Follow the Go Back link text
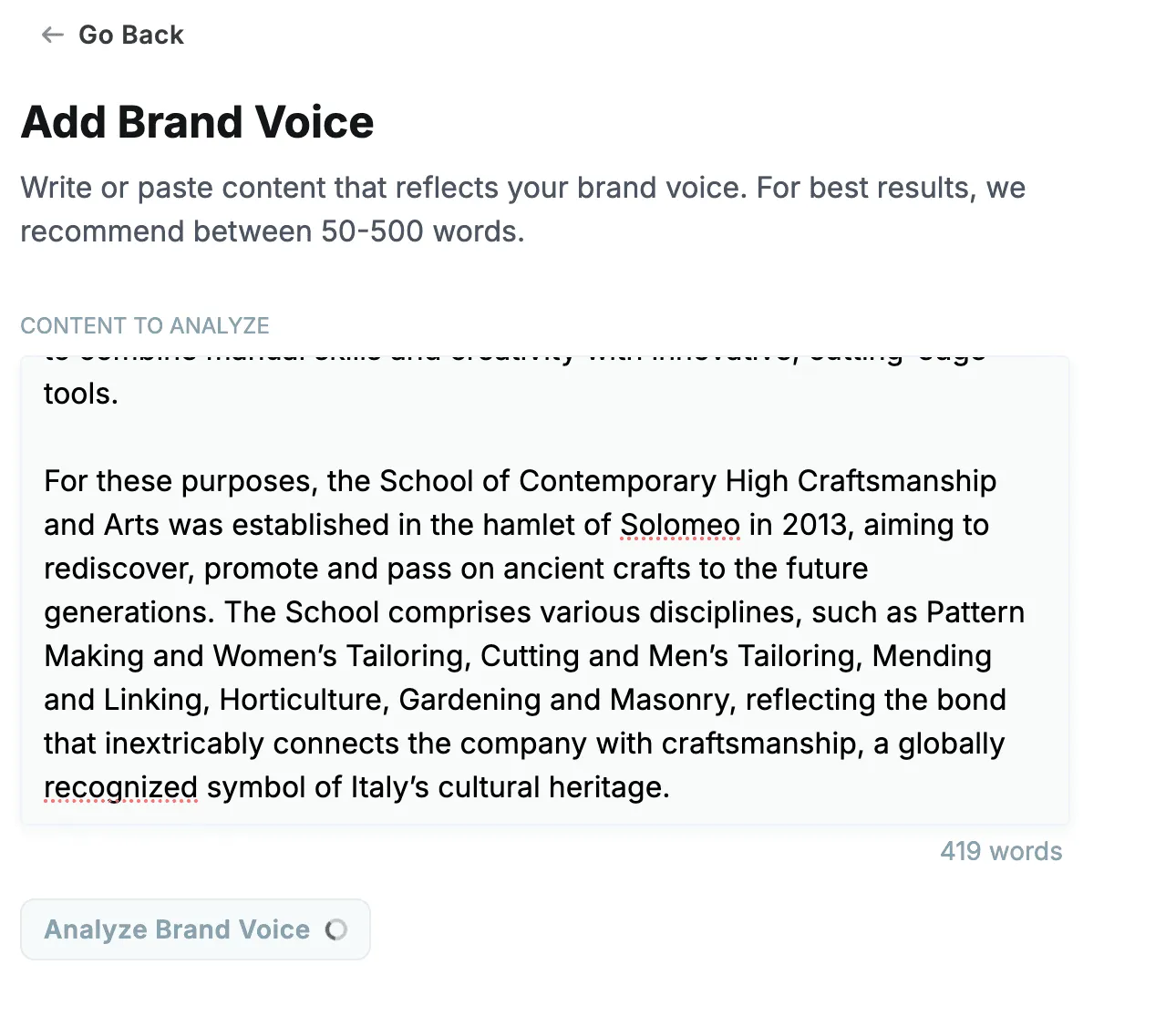The height and width of the screenshot is (1026, 1176). click(x=131, y=35)
